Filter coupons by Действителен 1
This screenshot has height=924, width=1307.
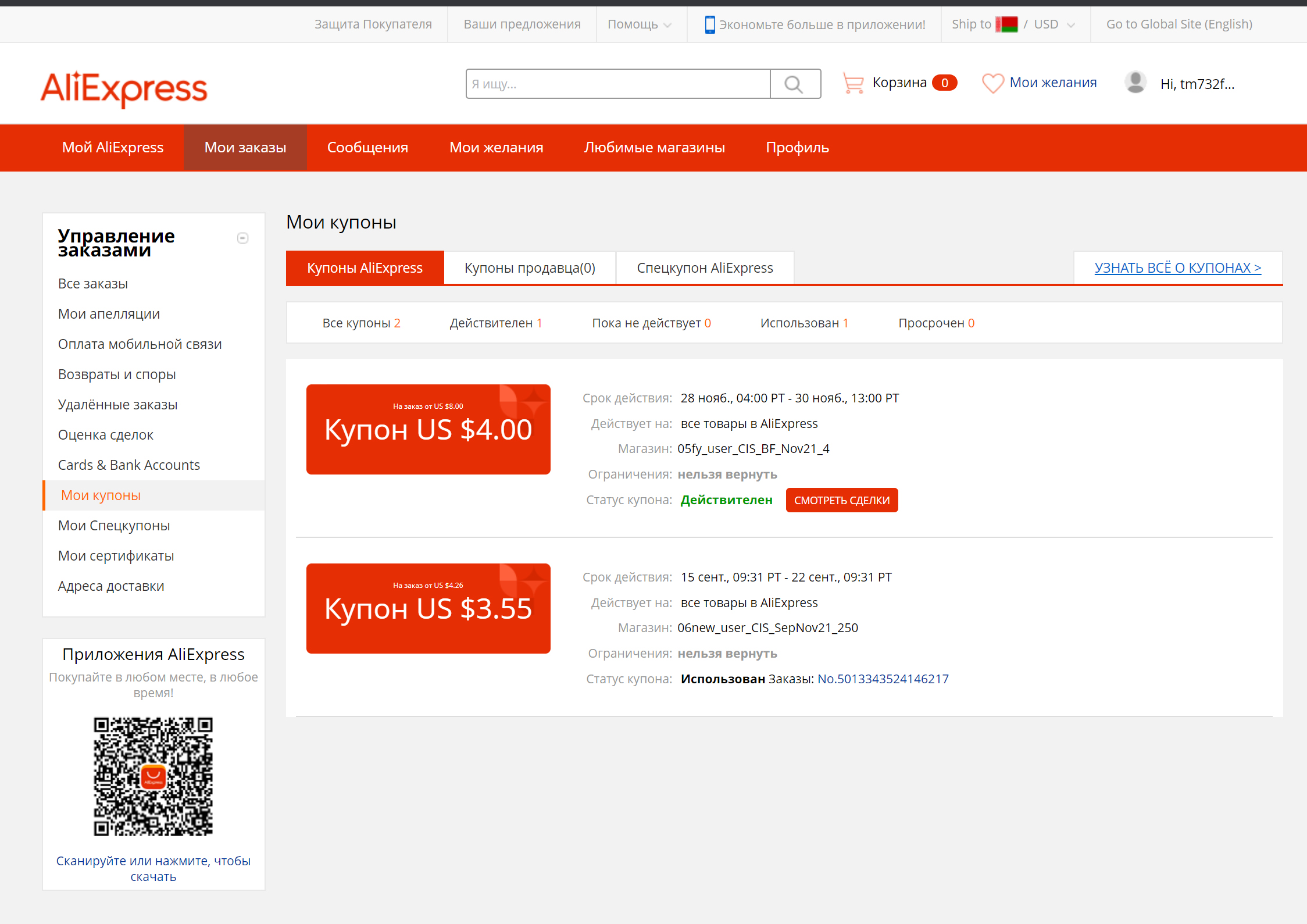point(496,323)
